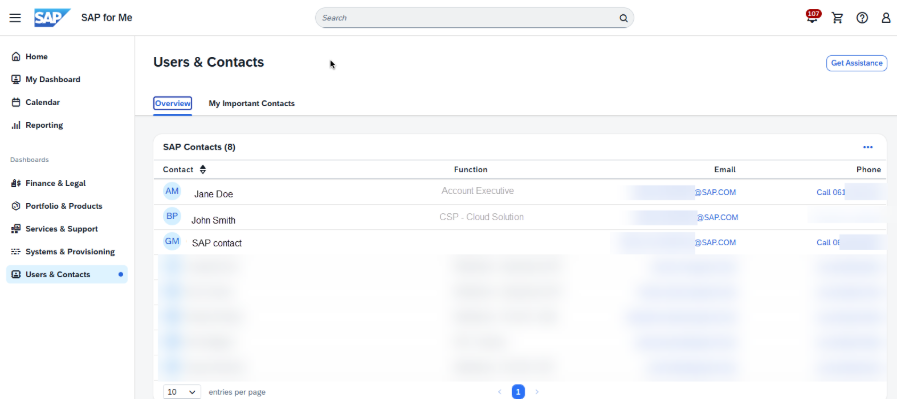Click the Portfolio & Products icon
Viewport: 897px width, 399px height.
coord(15,206)
